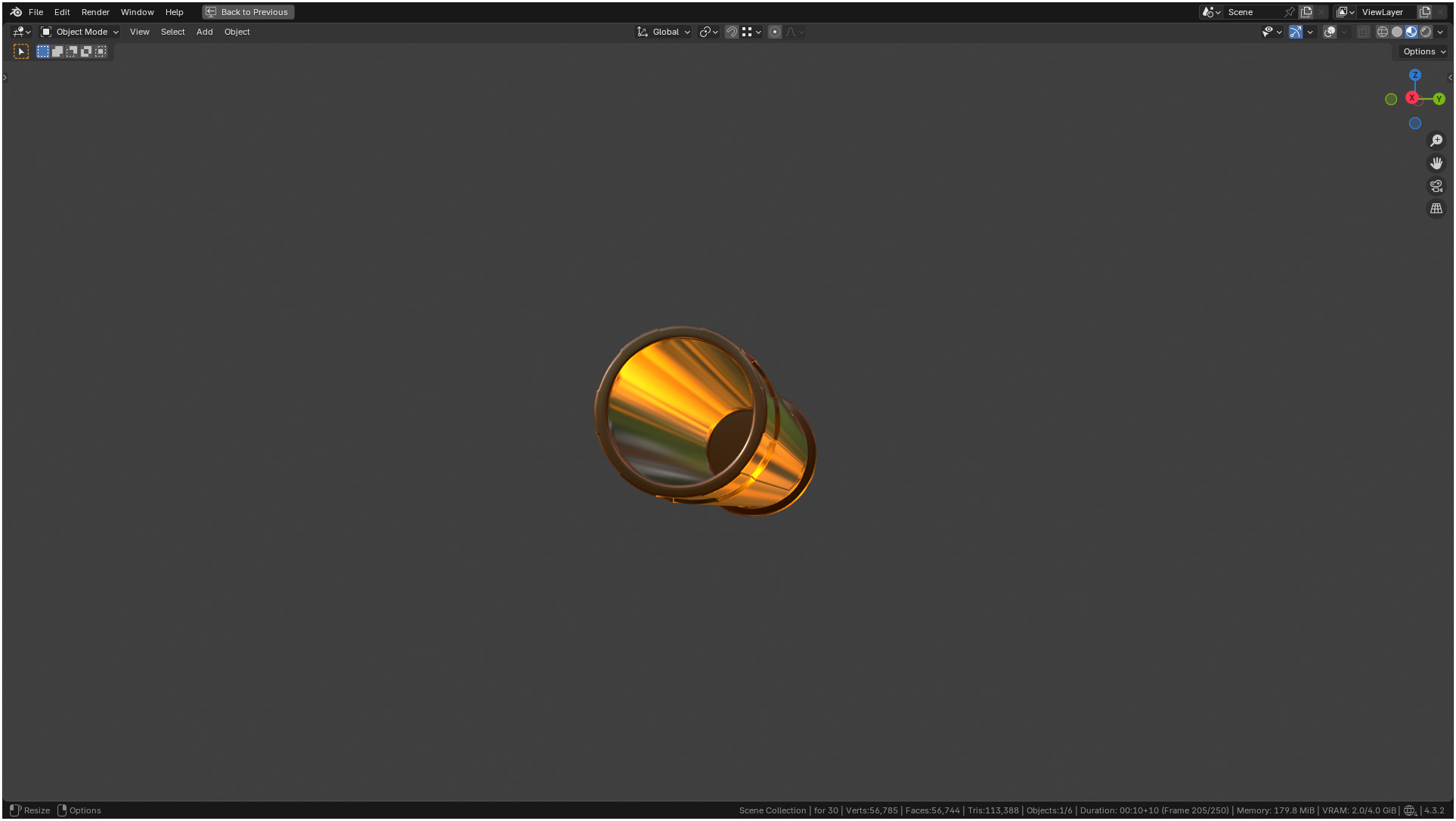
Task: Select the tweak selection tool icon
Action: pos(21,51)
